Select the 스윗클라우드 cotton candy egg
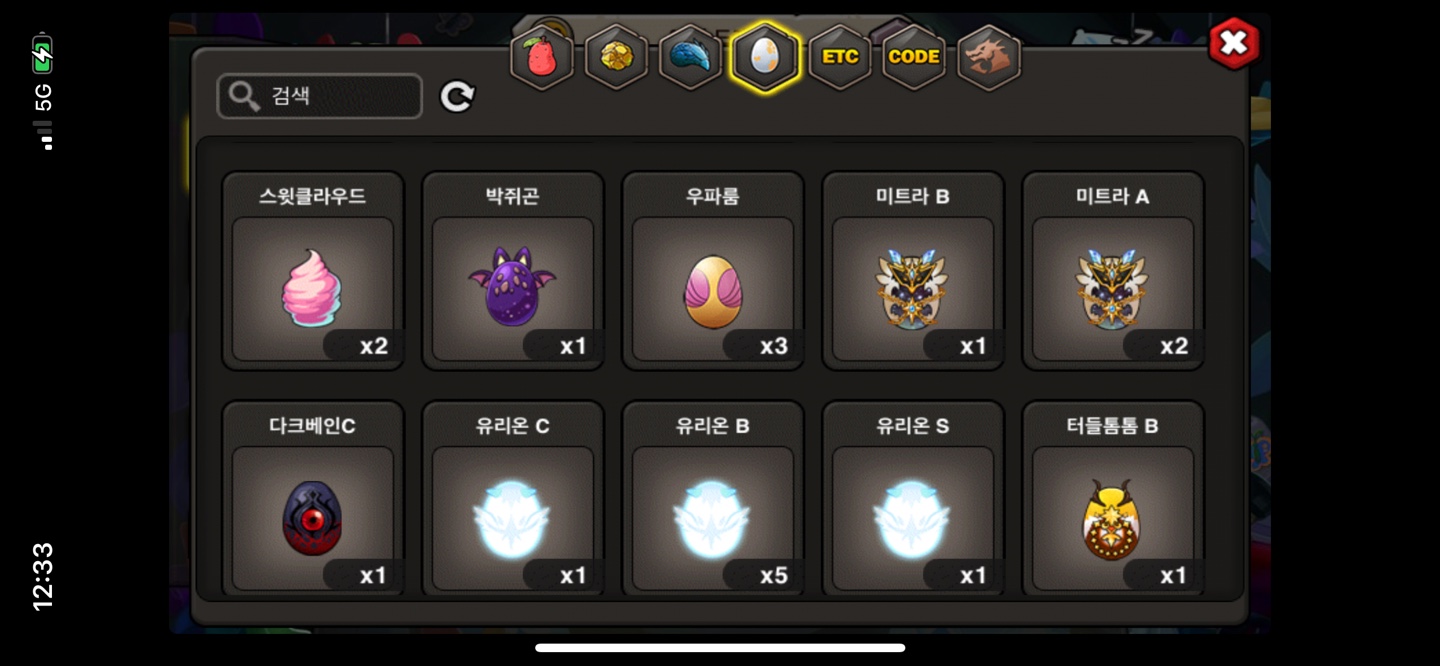1440x666 pixels. pyautogui.click(x=313, y=271)
